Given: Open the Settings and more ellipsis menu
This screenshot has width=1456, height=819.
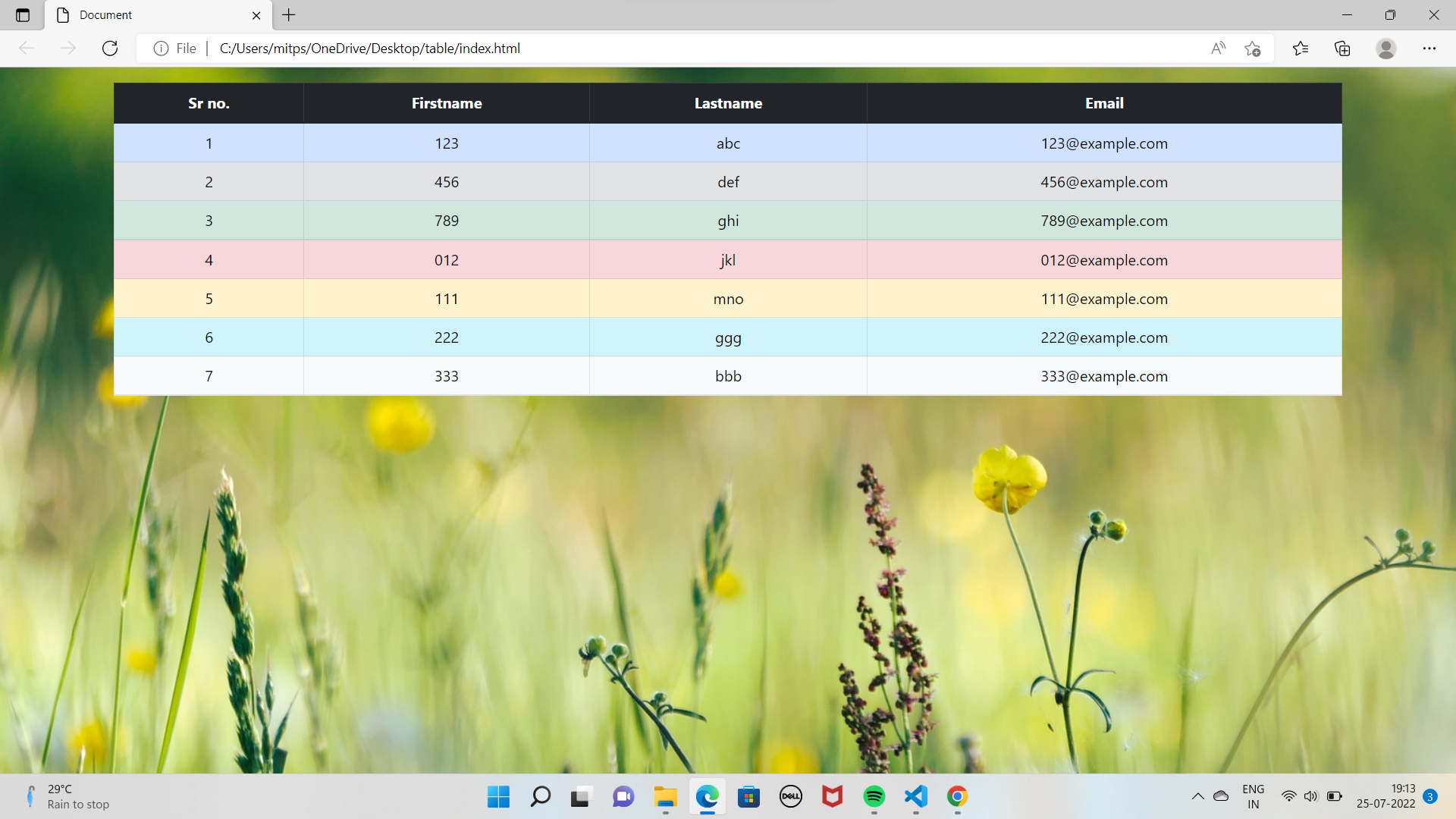Looking at the screenshot, I should 1429,49.
